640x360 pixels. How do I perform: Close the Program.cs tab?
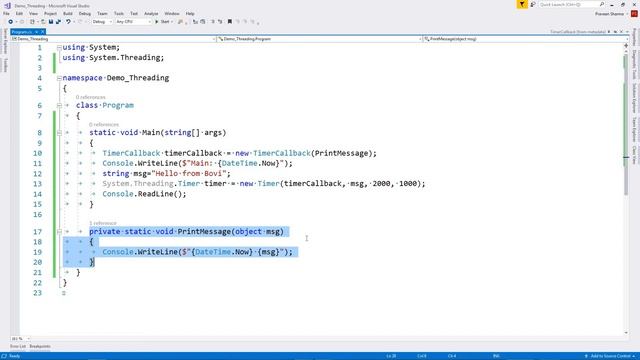pyautogui.click(x=42, y=32)
